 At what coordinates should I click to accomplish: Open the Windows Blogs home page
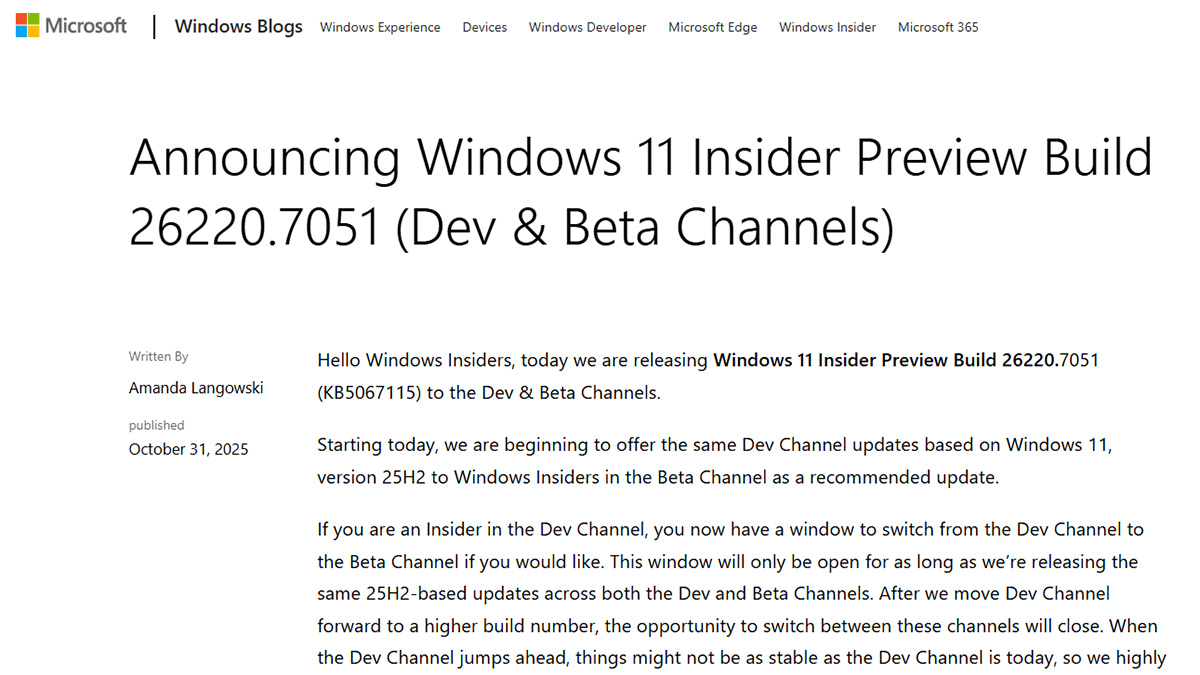[238, 27]
